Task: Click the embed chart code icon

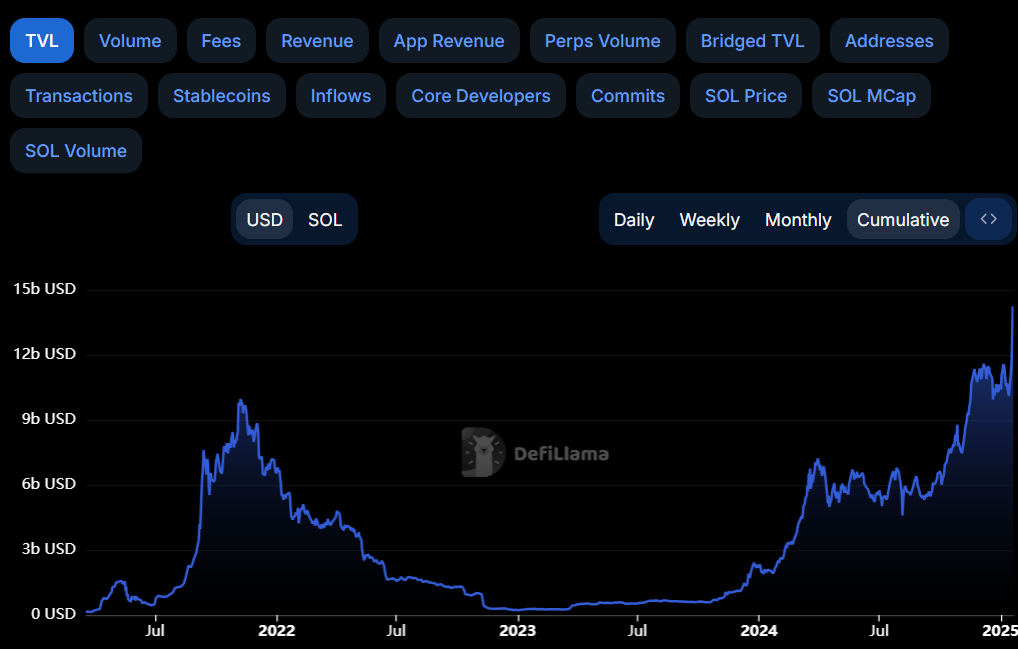Action: point(987,219)
